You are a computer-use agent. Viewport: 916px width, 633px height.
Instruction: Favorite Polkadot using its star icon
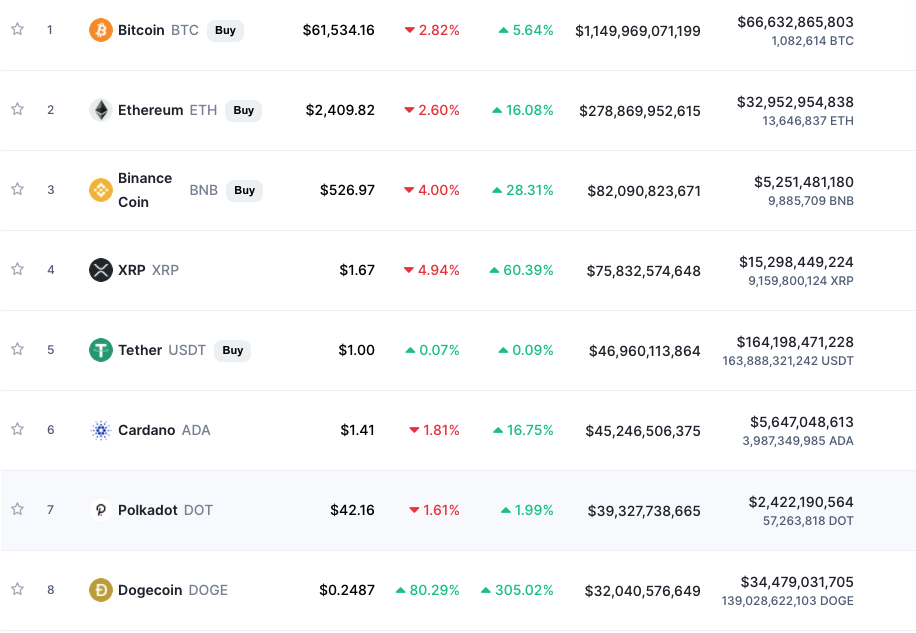18,509
